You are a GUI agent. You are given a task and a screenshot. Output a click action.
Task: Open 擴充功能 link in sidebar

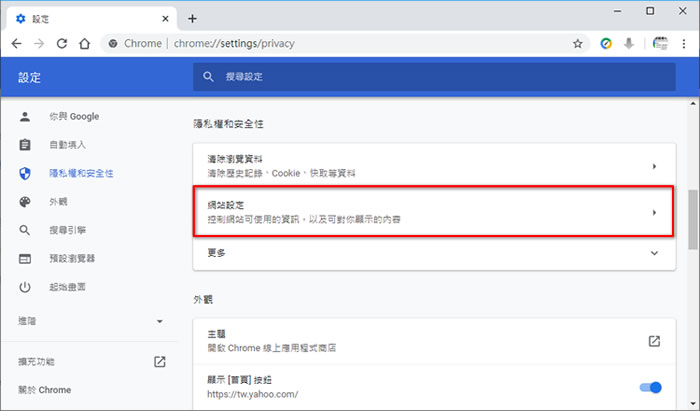(x=36, y=361)
